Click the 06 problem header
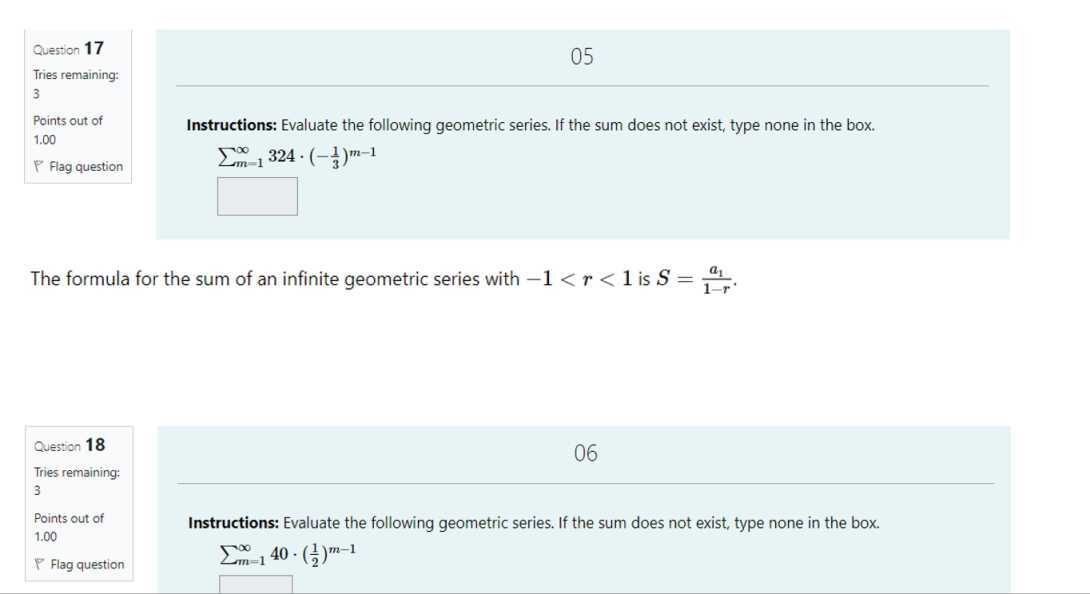 click(586, 454)
